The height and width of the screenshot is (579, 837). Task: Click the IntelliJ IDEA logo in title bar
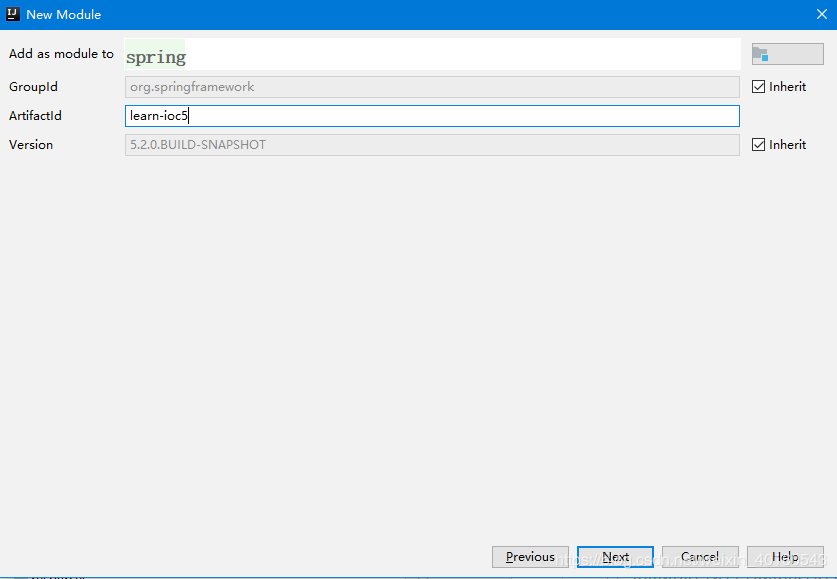click(x=13, y=14)
